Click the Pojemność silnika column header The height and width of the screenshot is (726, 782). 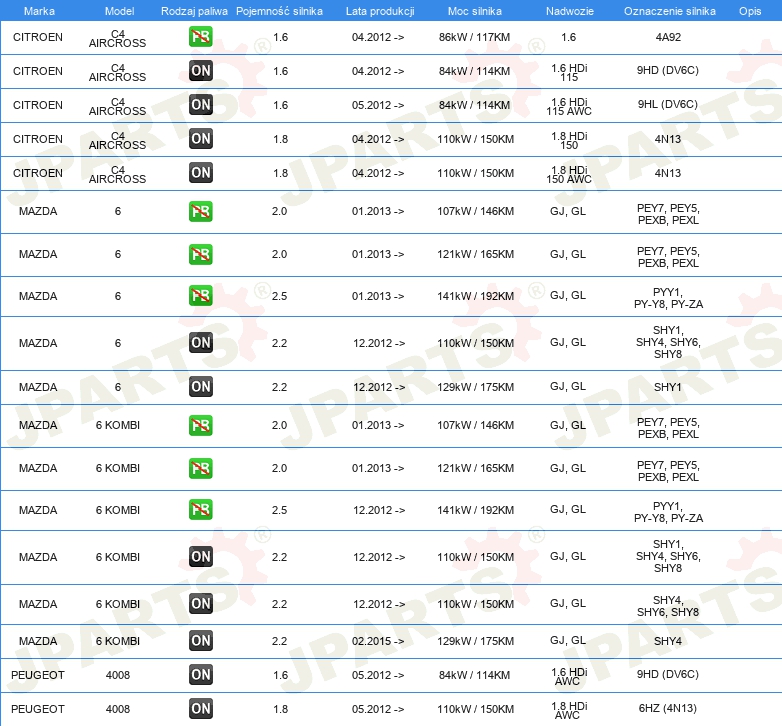coord(280,10)
